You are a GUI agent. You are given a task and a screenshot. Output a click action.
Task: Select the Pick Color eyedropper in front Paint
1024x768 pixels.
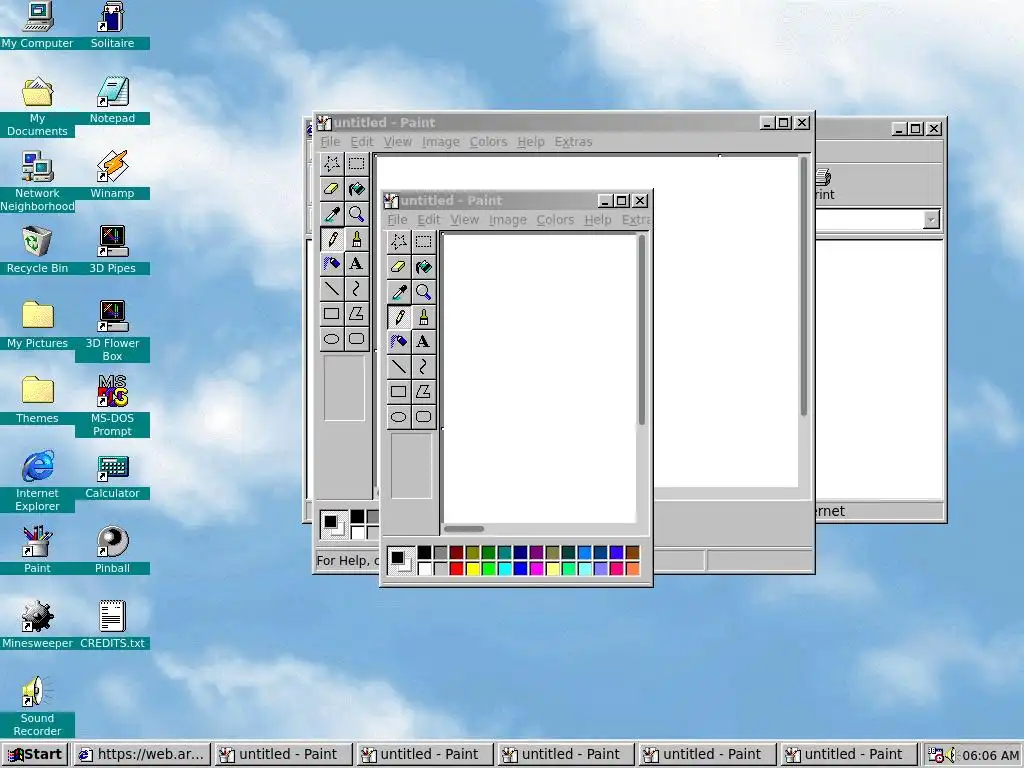coord(398,292)
